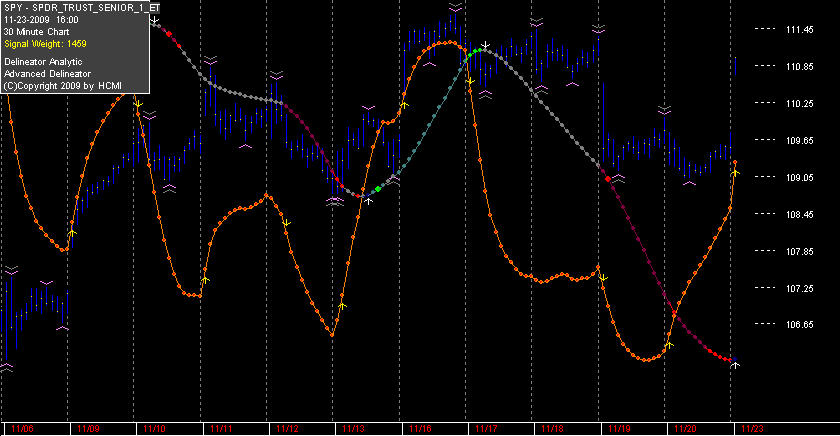Click the red dot beside the info box
Screen dimensions: 840x436
coord(169,34)
